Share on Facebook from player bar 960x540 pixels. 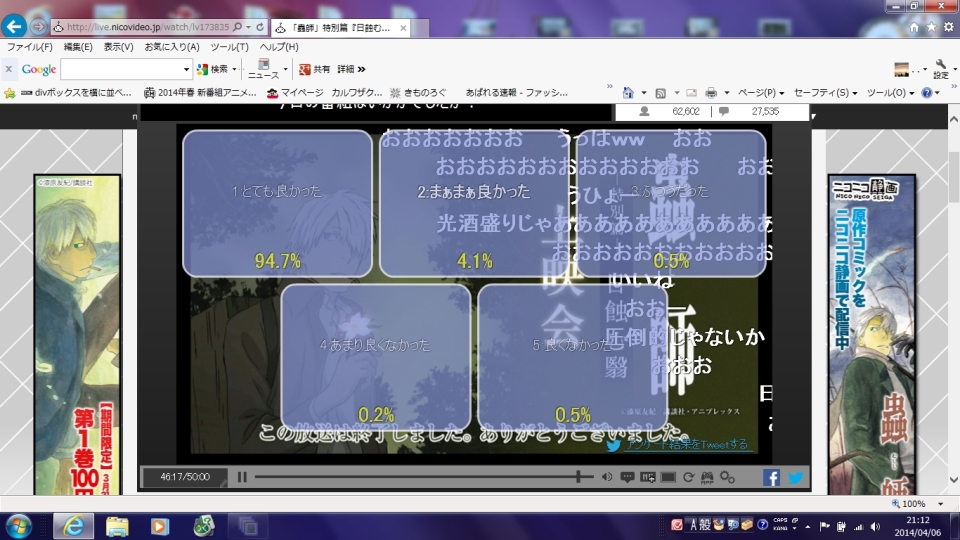point(771,478)
